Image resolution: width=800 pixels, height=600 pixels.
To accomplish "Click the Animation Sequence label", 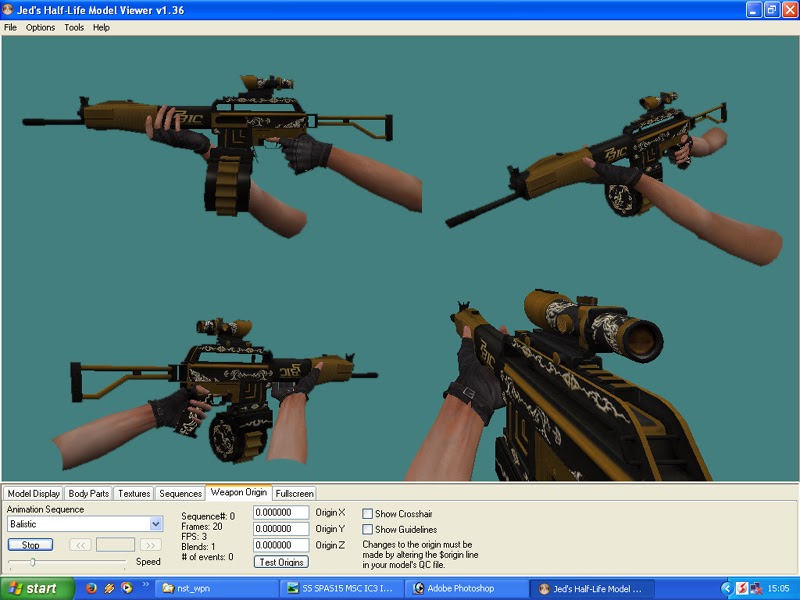I will (45, 509).
